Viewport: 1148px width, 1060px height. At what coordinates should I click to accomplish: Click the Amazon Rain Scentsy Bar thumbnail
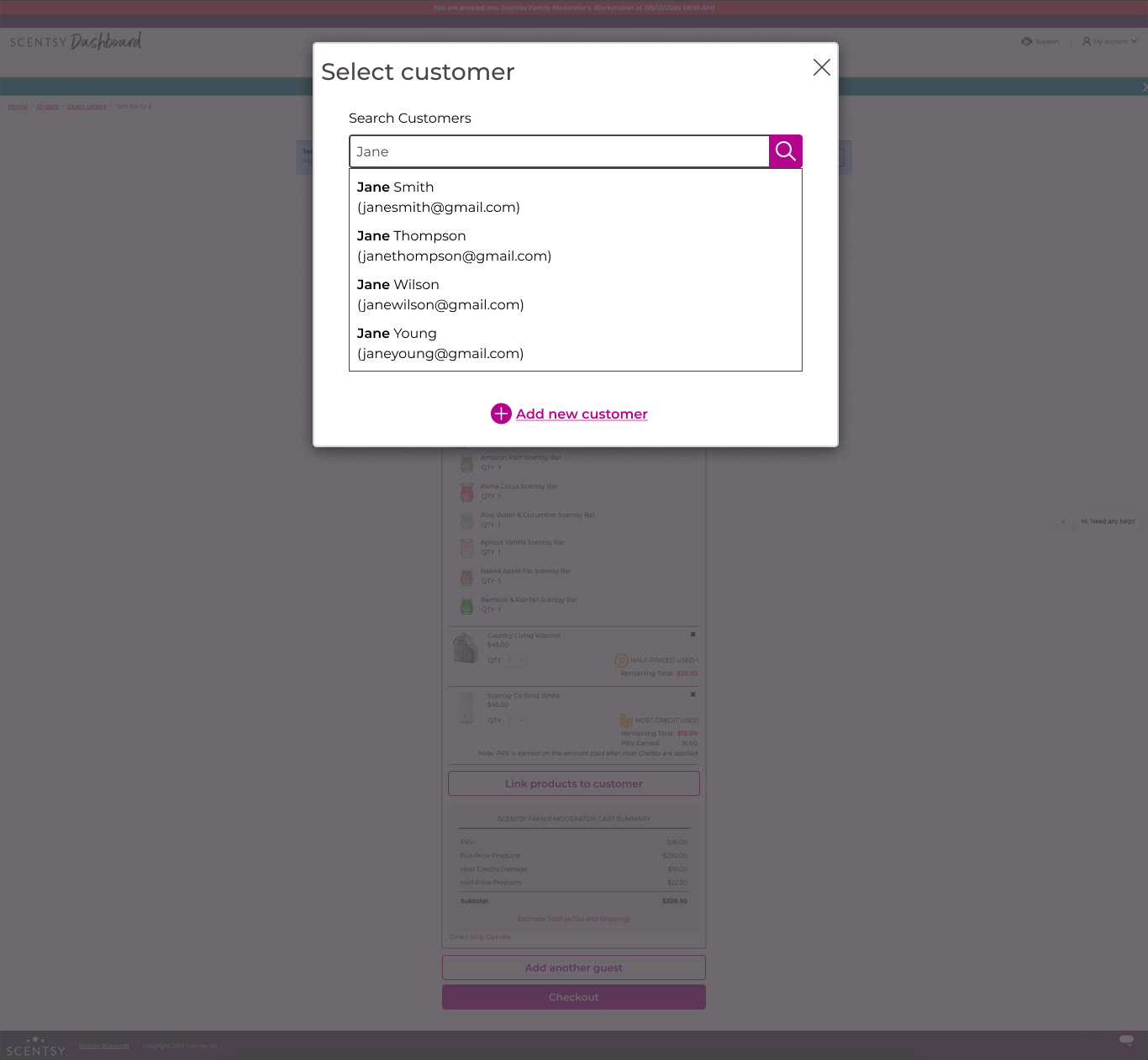click(466, 463)
